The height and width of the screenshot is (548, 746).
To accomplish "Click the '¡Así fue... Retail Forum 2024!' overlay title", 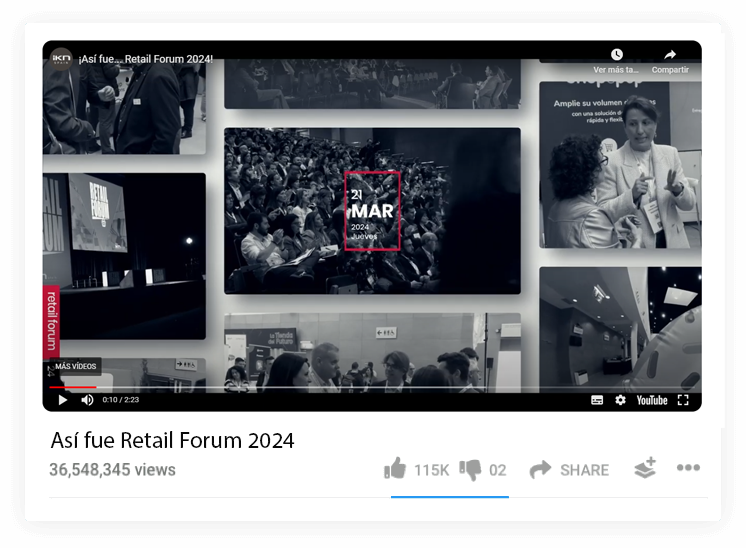I will click(146, 59).
